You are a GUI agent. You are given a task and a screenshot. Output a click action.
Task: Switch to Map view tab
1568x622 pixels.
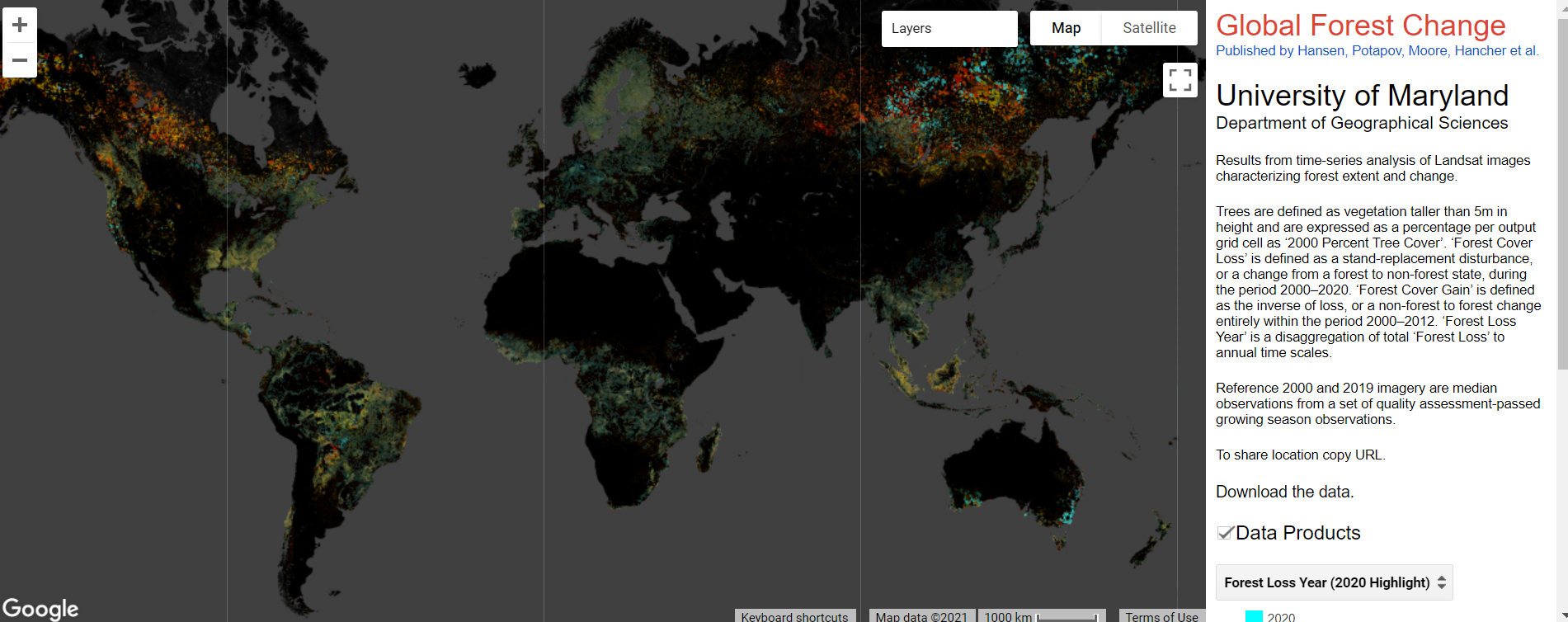coord(1066,28)
